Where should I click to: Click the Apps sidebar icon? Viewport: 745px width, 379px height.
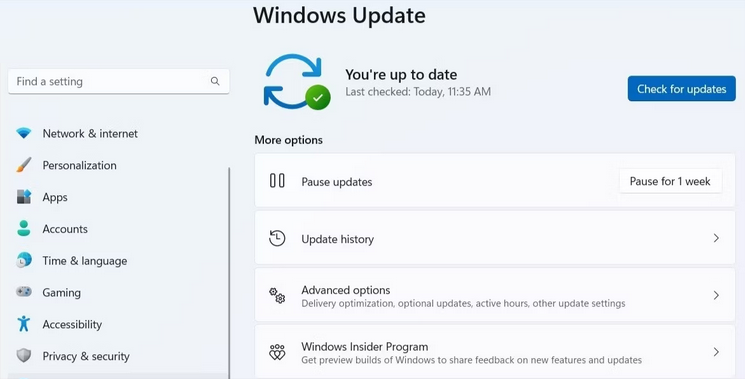24,197
